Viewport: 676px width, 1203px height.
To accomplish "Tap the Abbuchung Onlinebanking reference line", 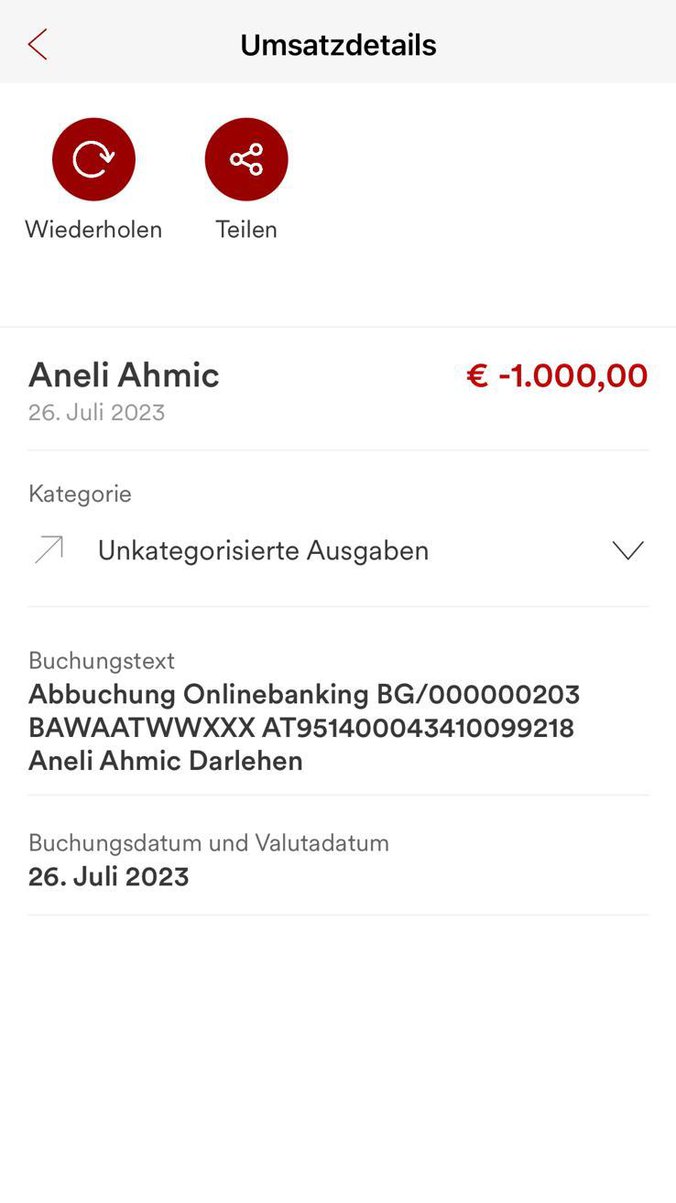I will pos(304,694).
